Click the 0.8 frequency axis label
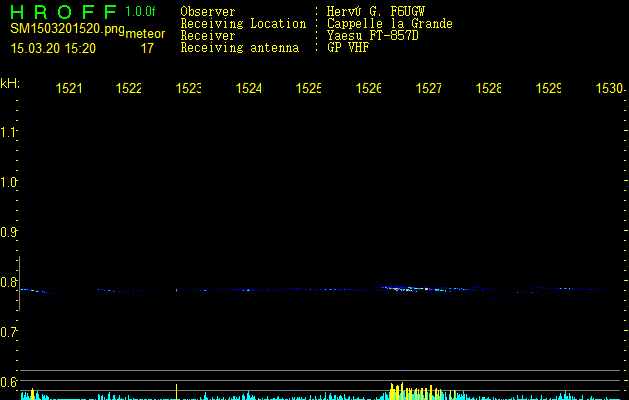 click(x=8, y=282)
